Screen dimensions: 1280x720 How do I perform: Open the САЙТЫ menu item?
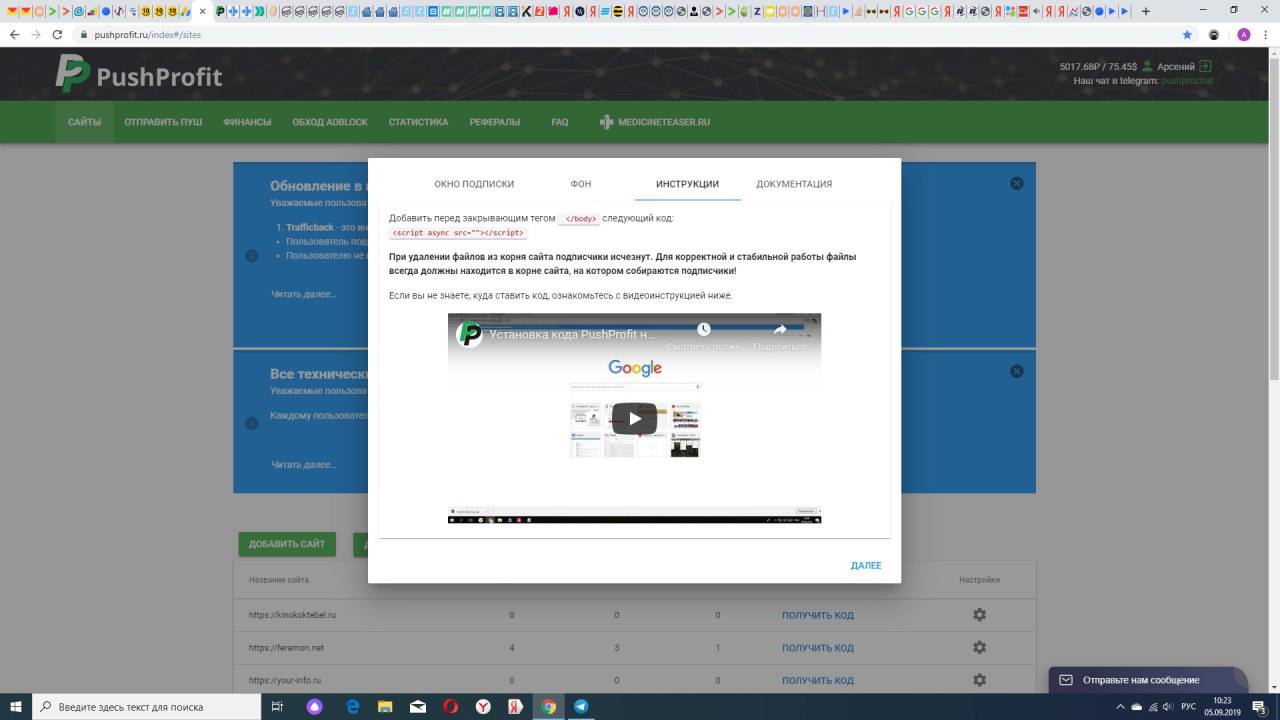(84, 122)
